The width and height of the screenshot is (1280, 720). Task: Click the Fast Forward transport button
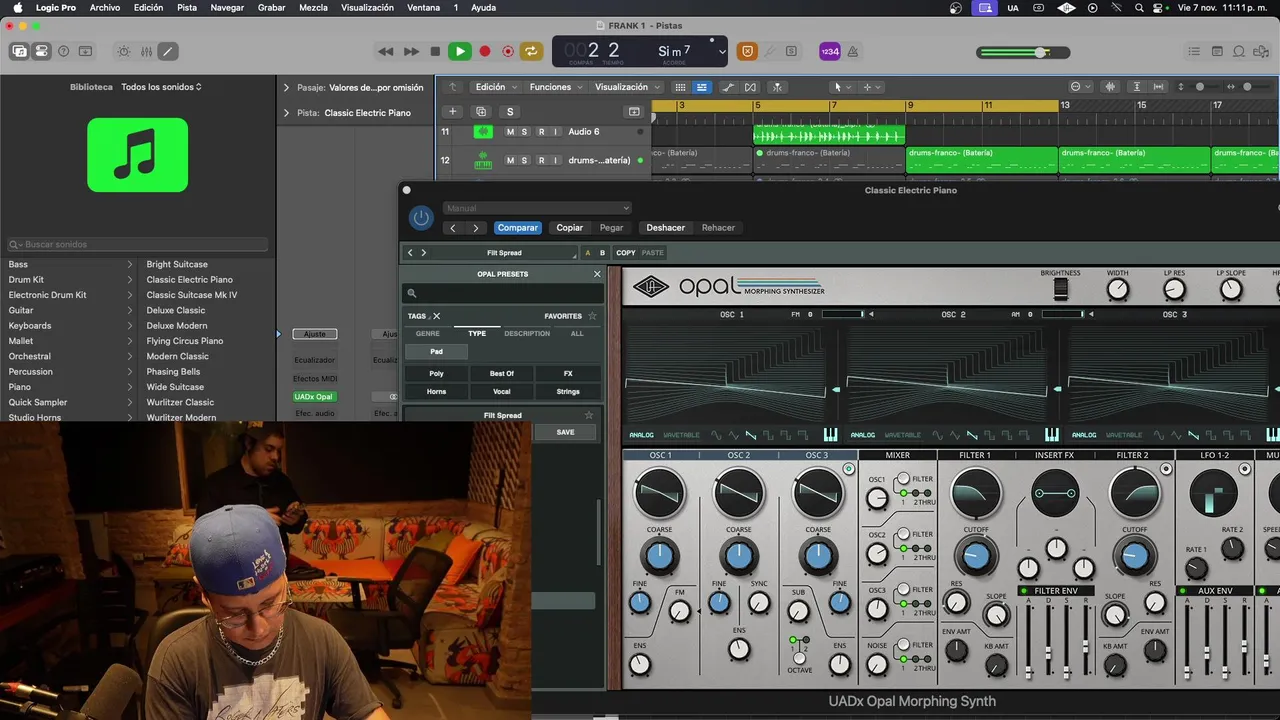pyautogui.click(x=411, y=51)
